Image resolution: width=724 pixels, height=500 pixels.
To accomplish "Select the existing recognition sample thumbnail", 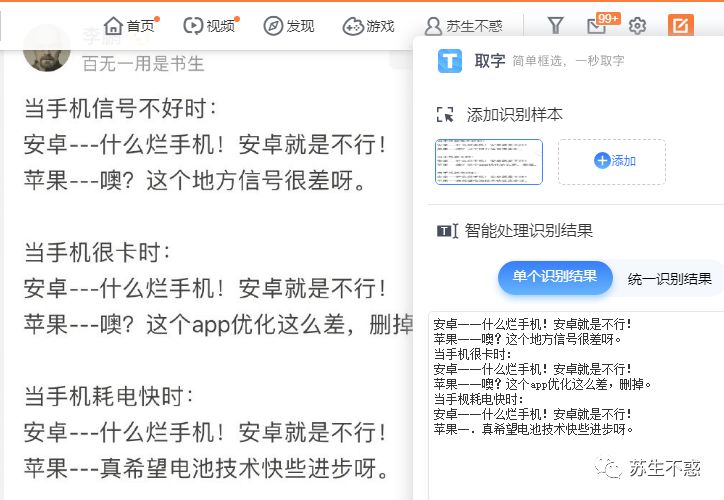I will click(x=489, y=162).
